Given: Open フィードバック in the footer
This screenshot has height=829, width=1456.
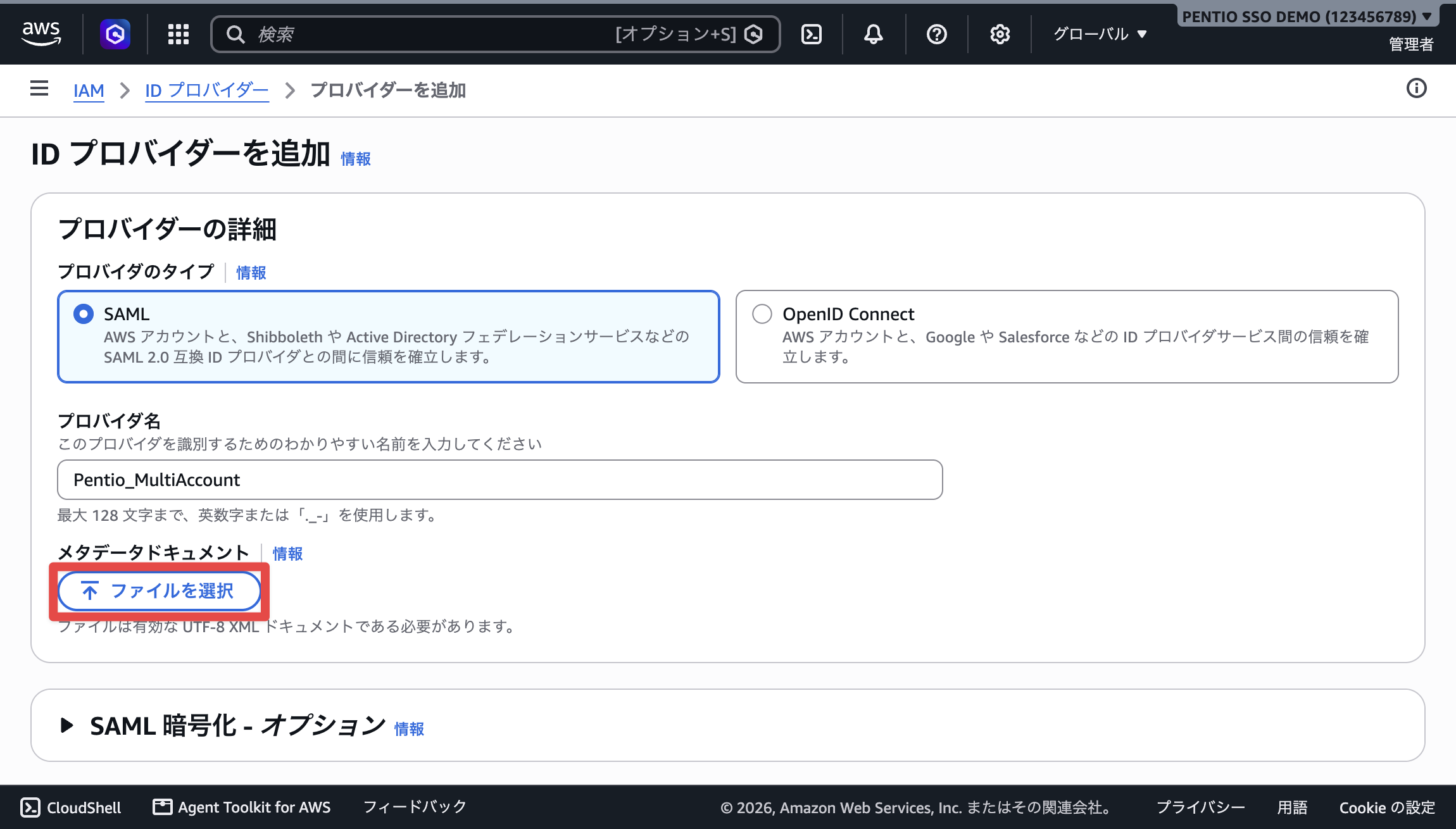Looking at the screenshot, I should tap(415, 807).
